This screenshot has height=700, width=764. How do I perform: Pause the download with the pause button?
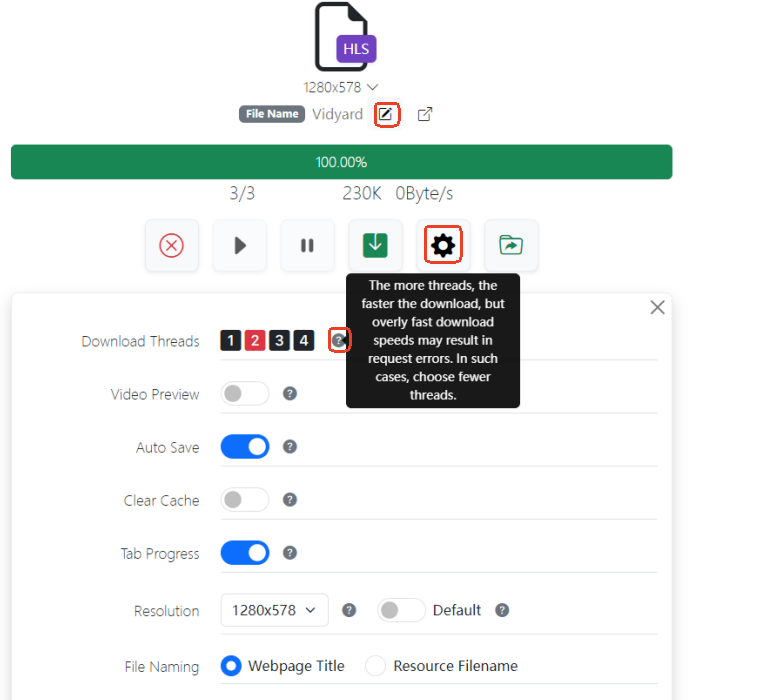pyautogui.click(x=307, y=246)
